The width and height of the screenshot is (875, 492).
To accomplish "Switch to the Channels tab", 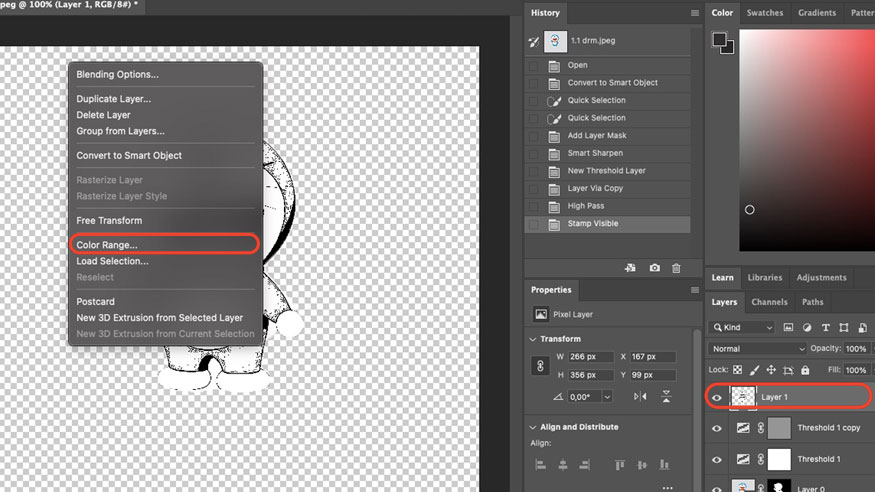I will click(769, 302).
